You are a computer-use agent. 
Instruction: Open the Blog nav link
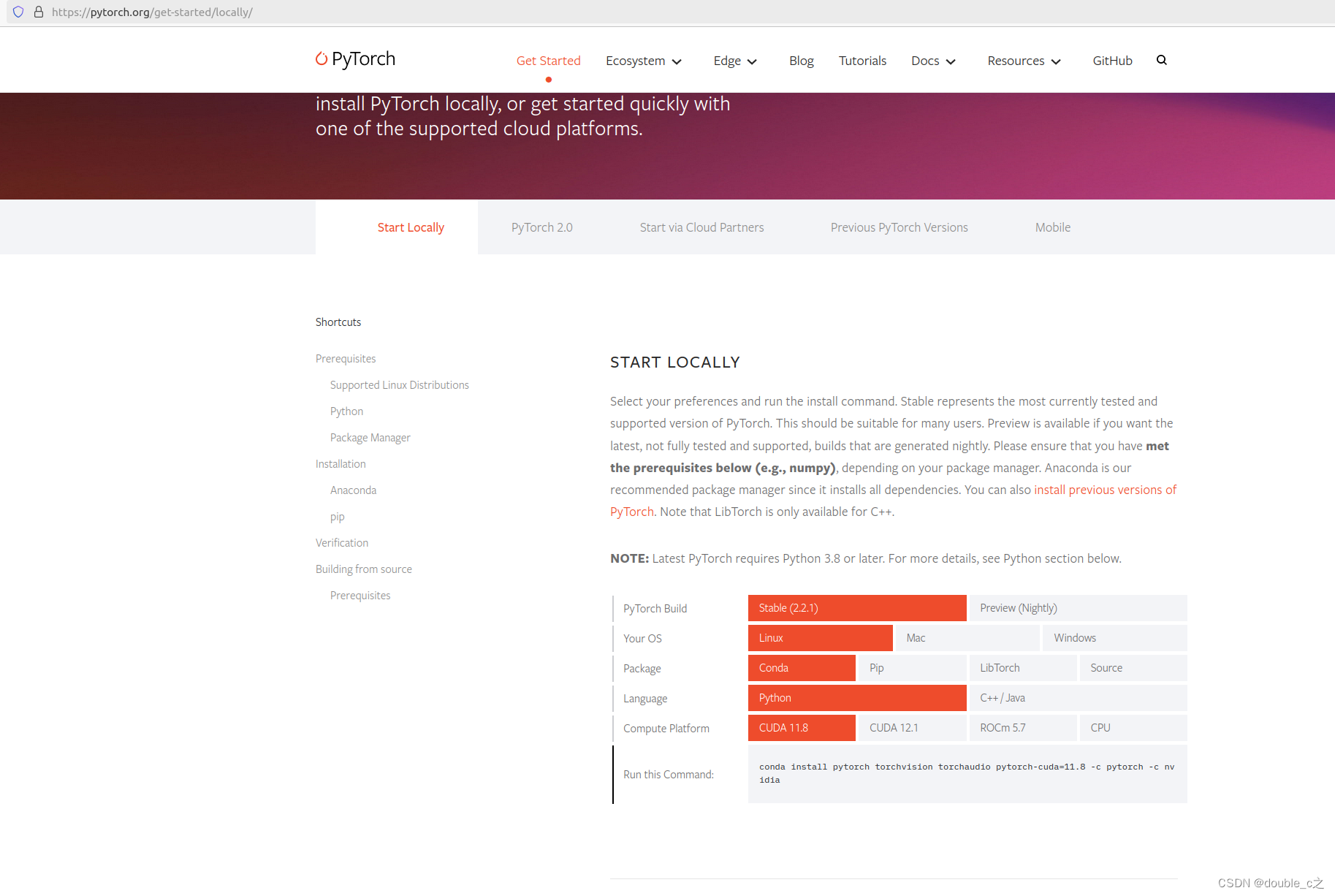802,61
